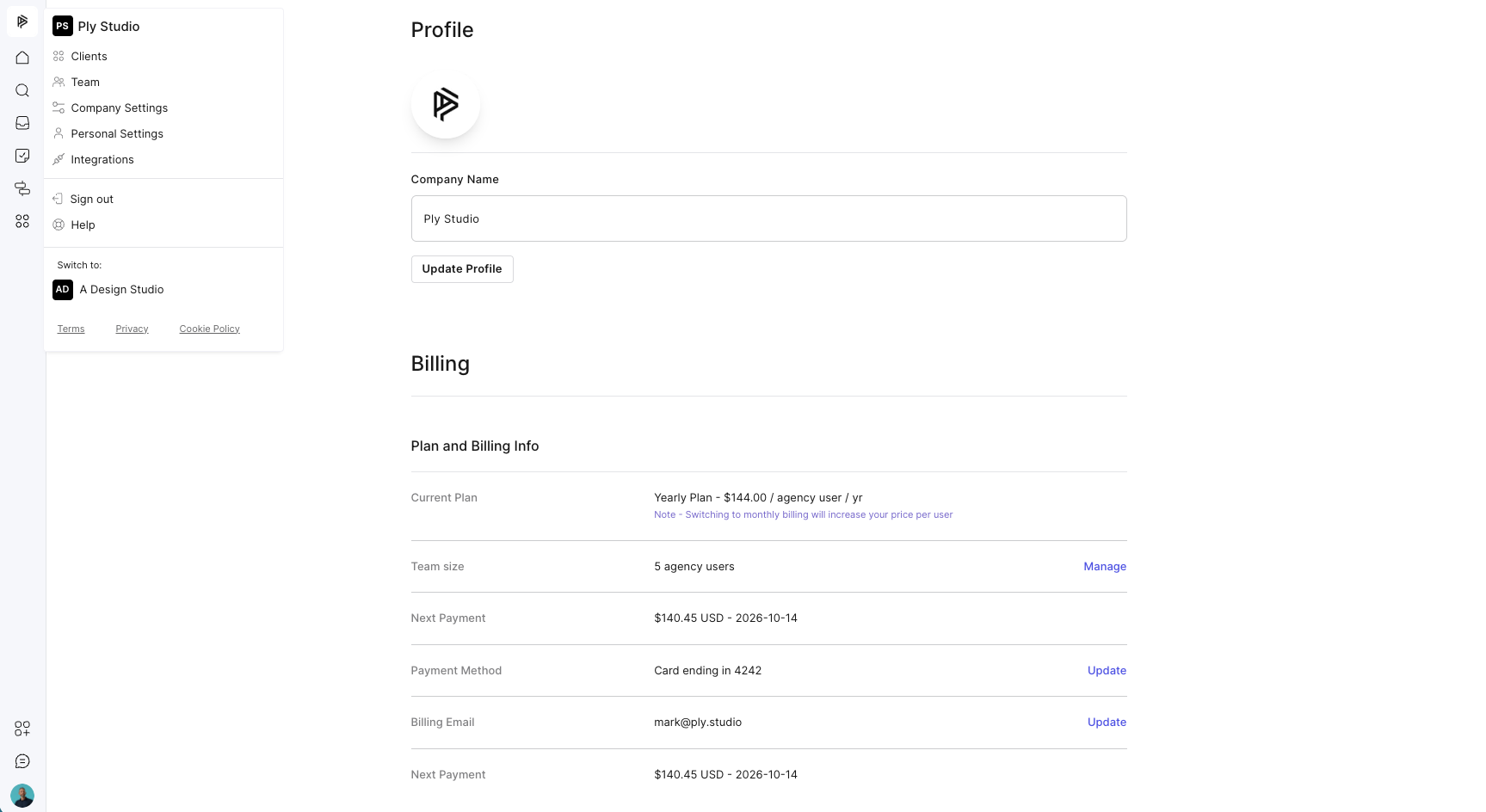The image size is (1486, 812).
Task: Click the Update Profile button
Action: [462, 269]
